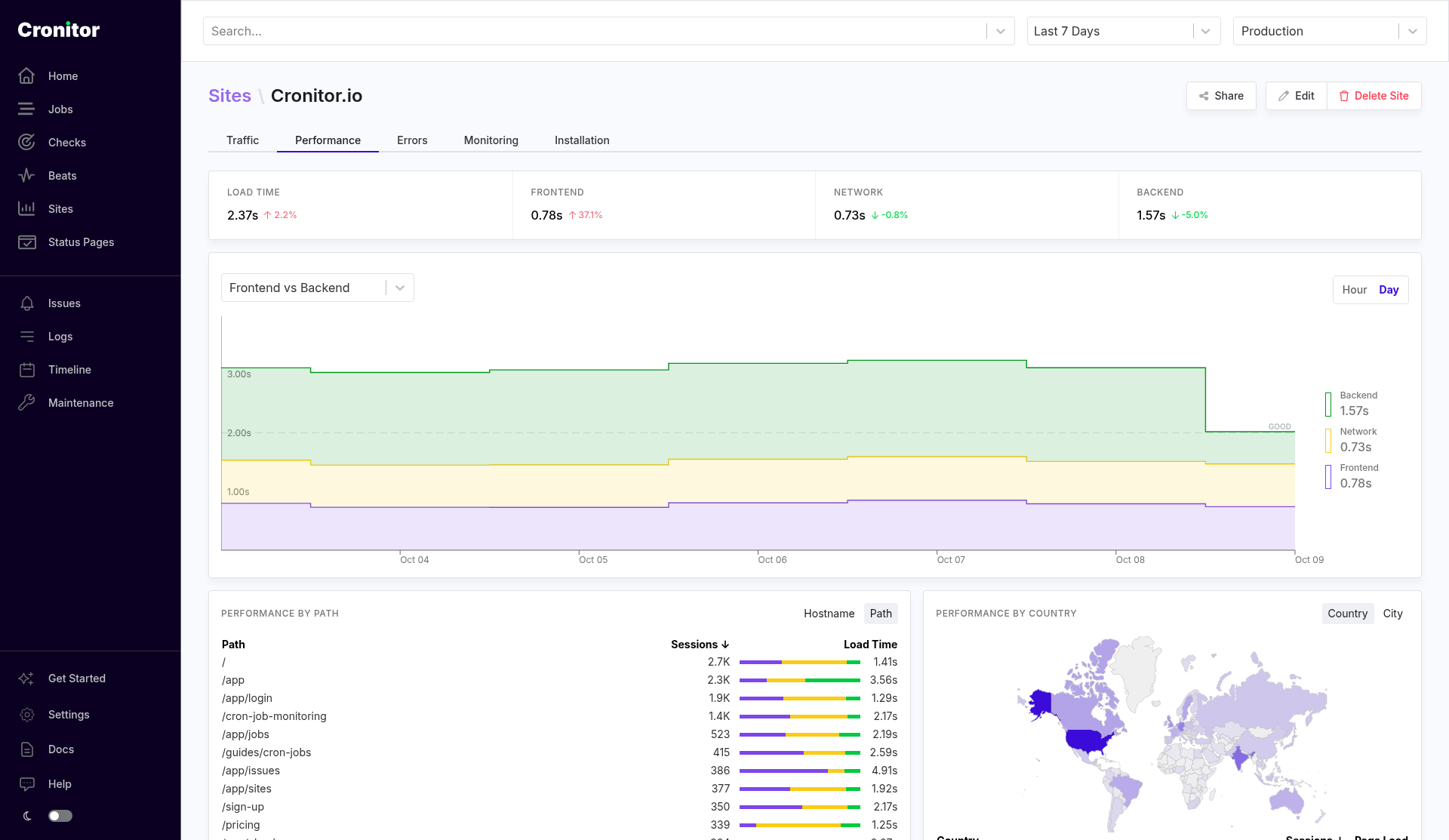Open the Errors tab
1449x840 pixels.
412,140
